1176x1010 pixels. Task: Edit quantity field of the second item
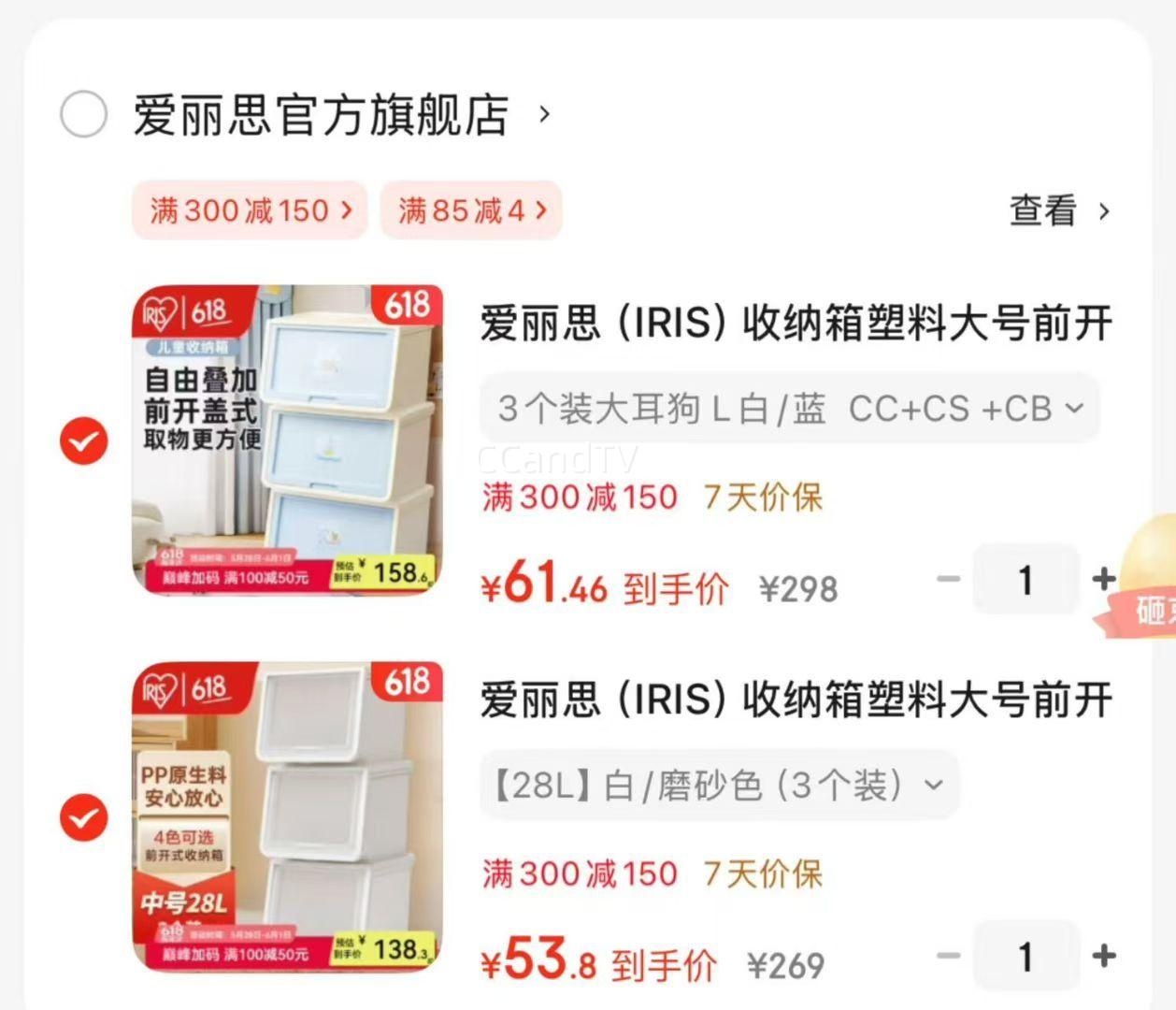click(1025, 956)
